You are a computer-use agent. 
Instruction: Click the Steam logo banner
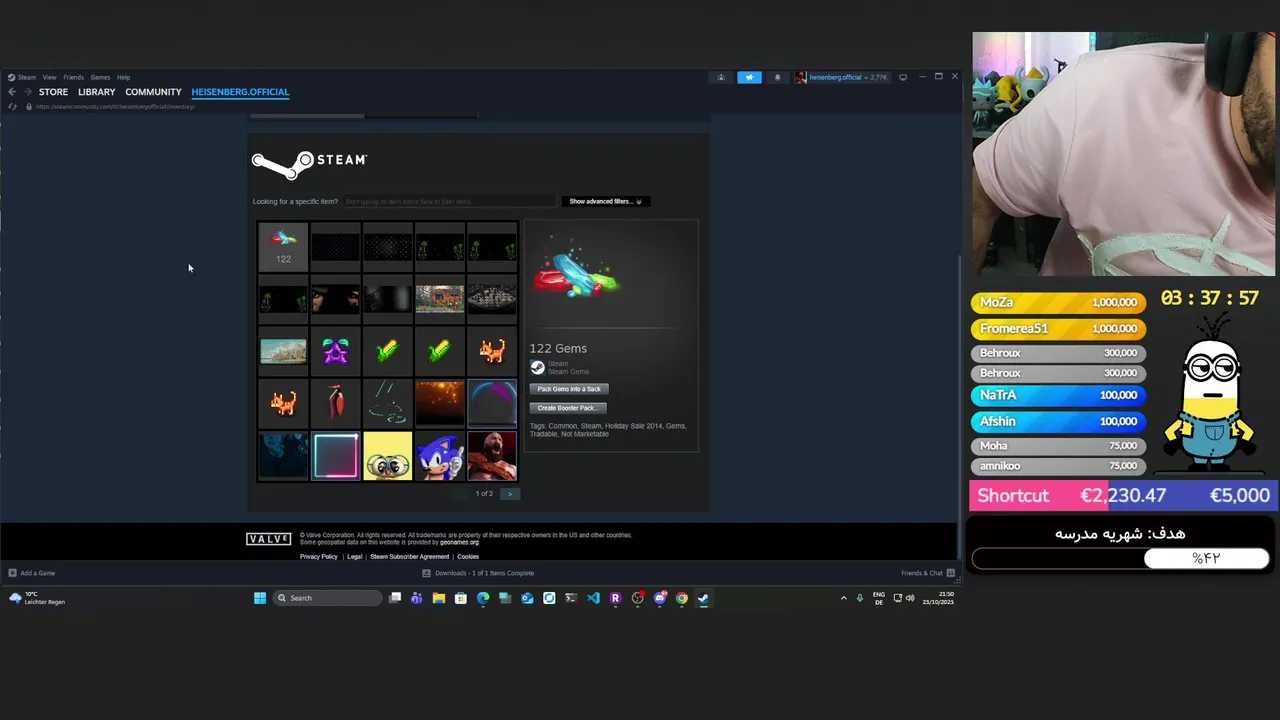(x=309, y=164)
